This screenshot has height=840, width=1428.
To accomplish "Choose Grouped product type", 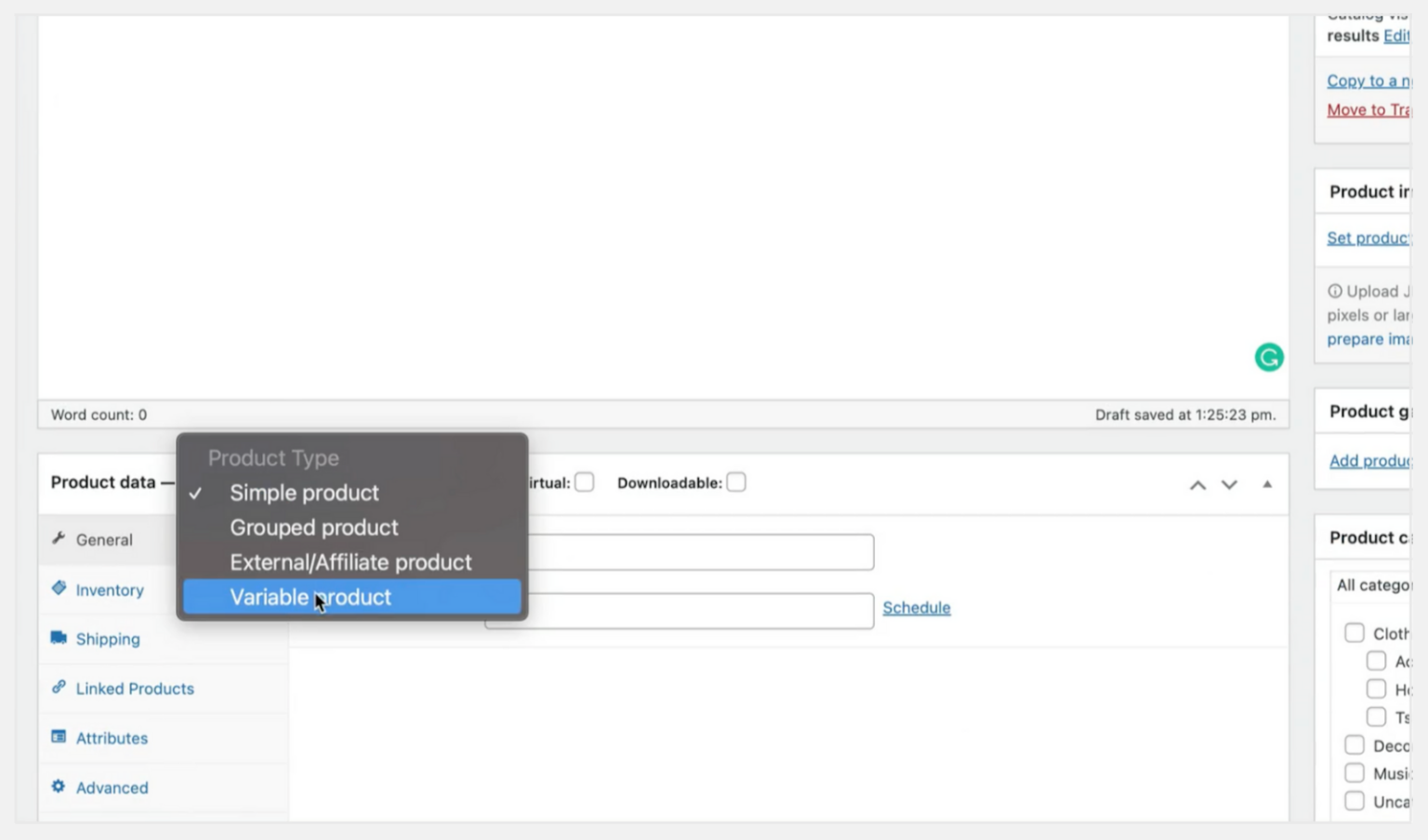I will point(313,527).
